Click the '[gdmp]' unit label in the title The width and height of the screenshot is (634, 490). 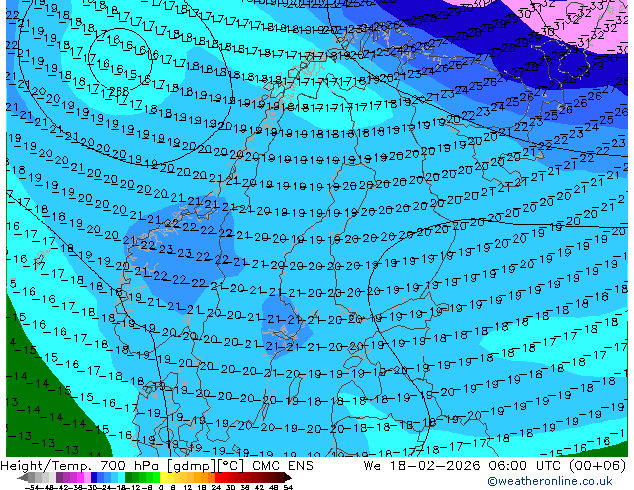click(192, 466)
